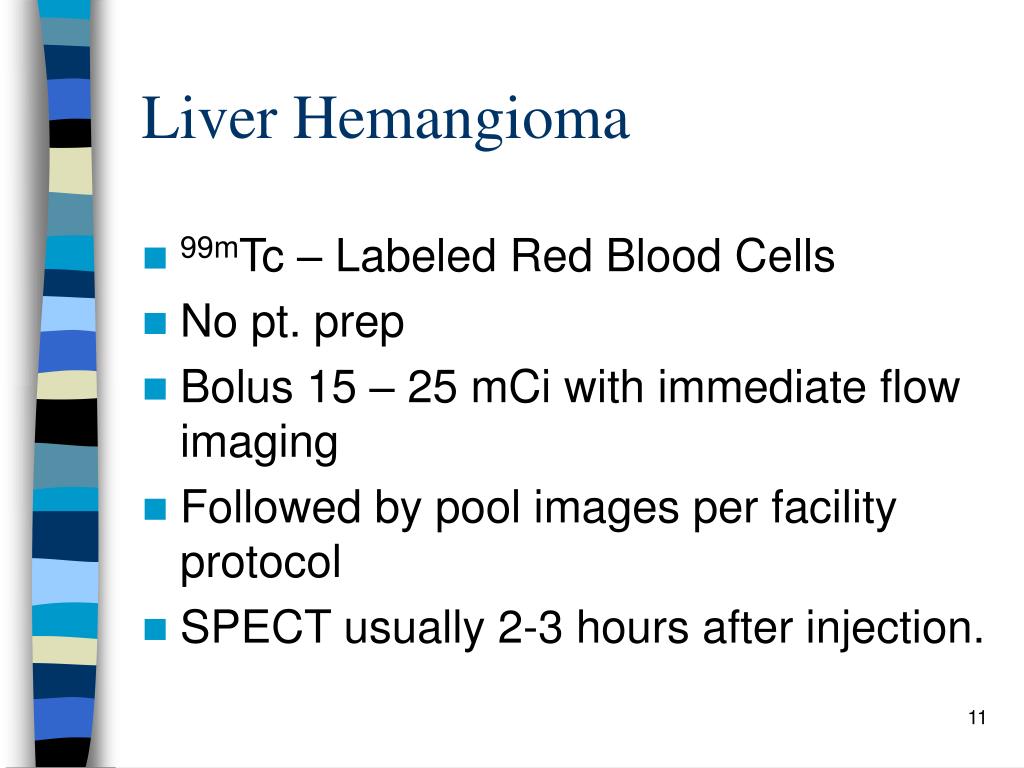Image resolution: width=1024 pixels, height=768 pixels.
Task: Click the text No pt. prep
Action: [292, 323]
